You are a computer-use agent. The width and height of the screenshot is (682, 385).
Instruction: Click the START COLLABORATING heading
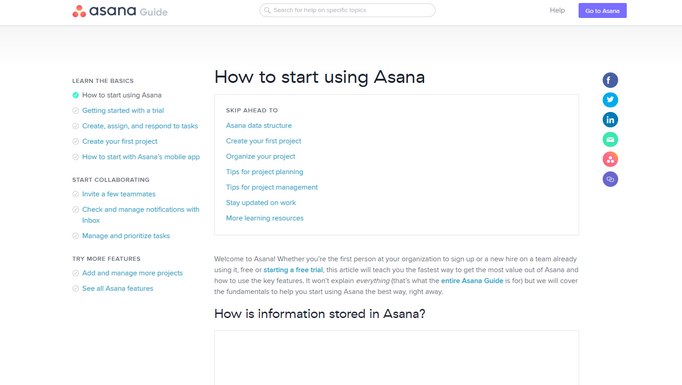tap(110, 180)
